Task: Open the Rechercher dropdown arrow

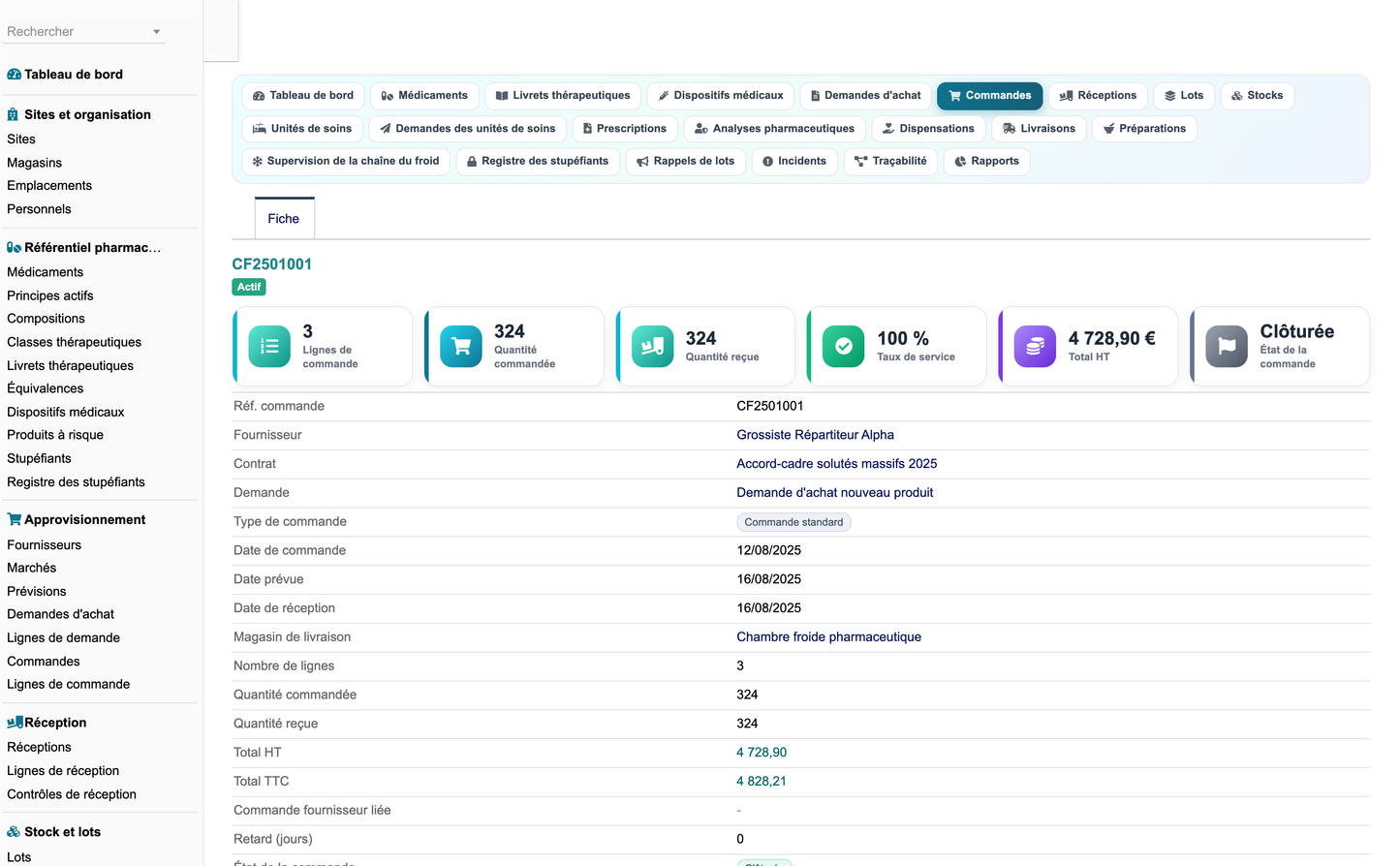Action: [156, 32]
